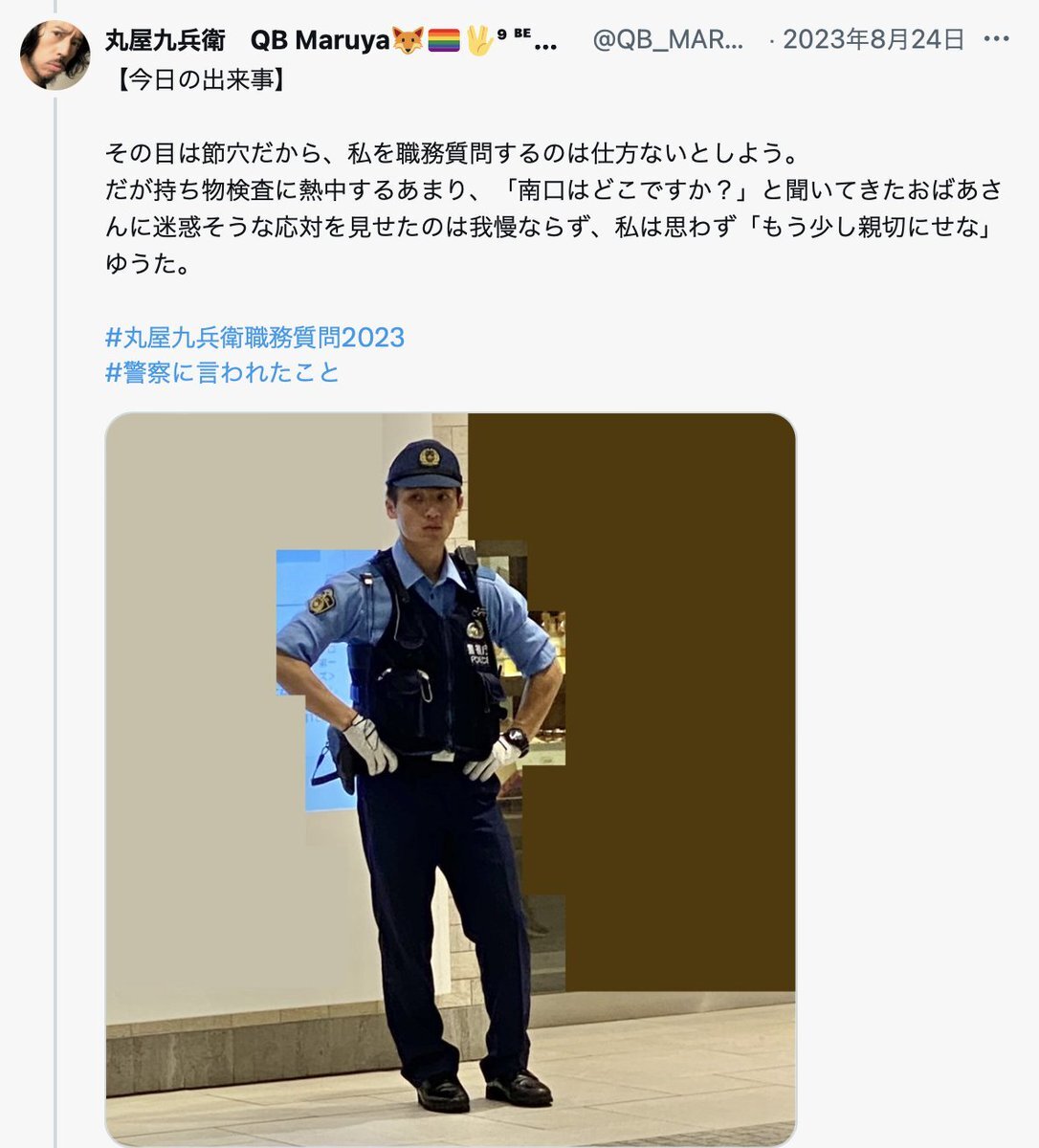Click the fox emoji in the display name

click(408, 40)
